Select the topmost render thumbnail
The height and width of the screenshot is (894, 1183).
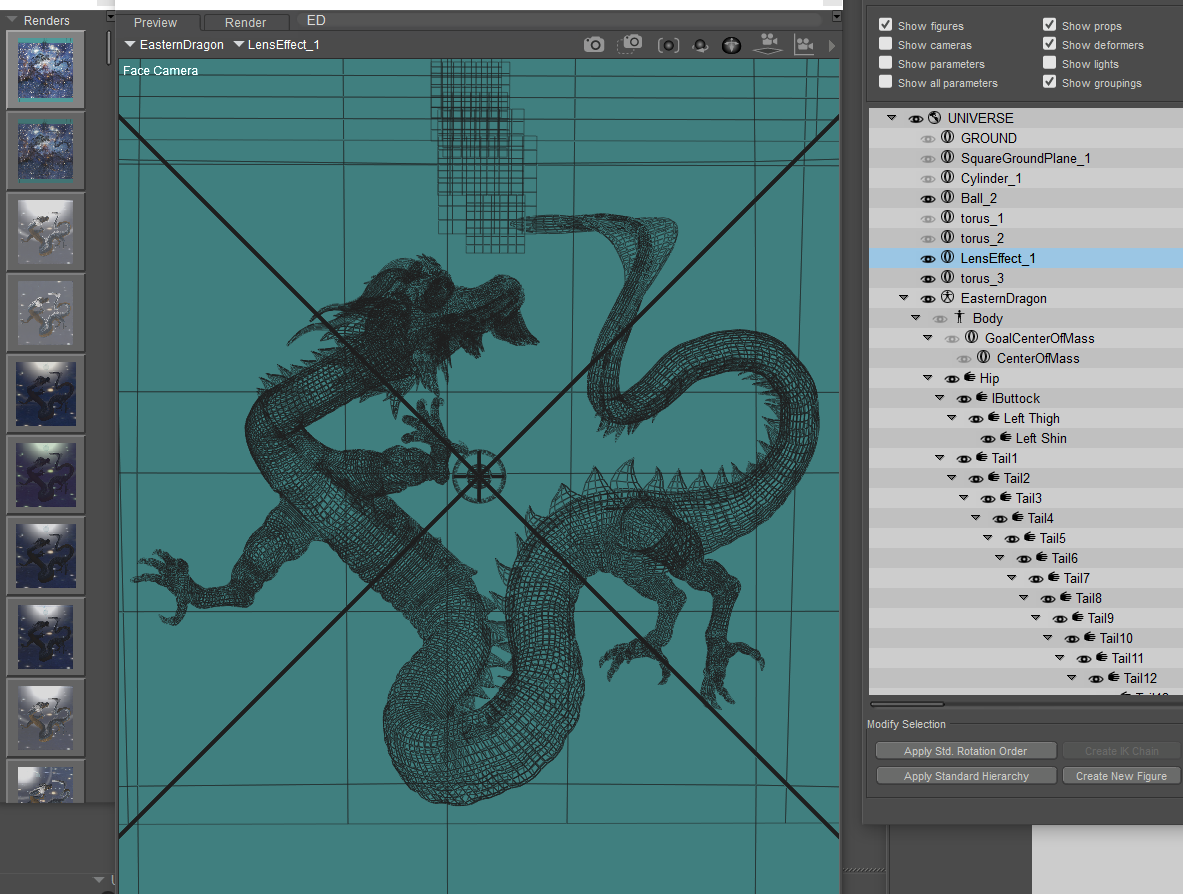click(x=46, y=69)
